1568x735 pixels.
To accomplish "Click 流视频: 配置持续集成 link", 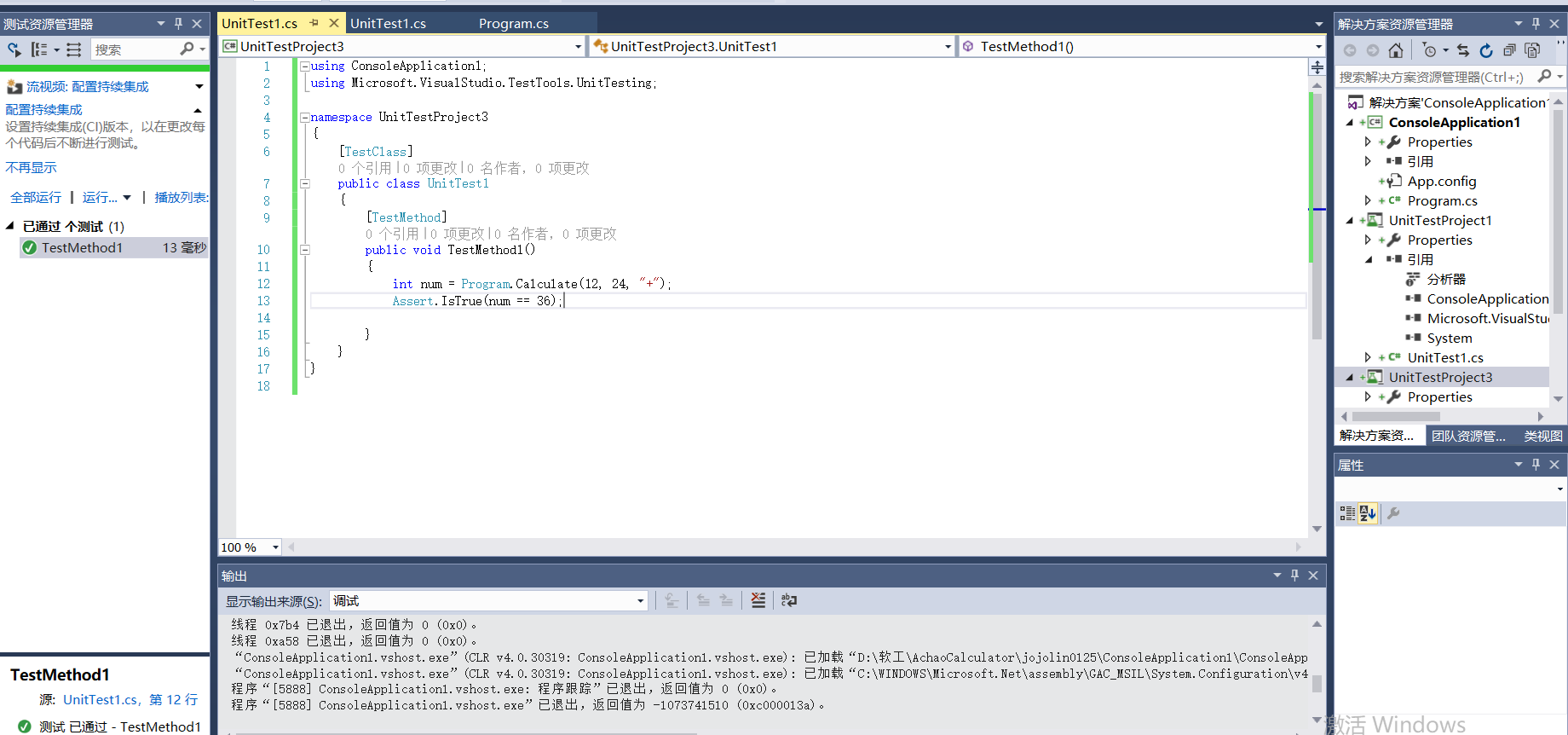I will pyautogui.click(x=87, y=87).
